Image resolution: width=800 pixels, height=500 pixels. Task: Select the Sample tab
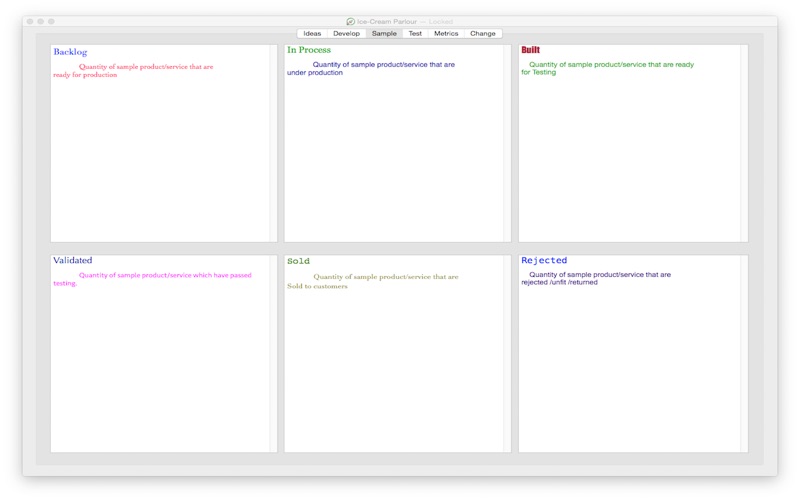tap(384, 34)
